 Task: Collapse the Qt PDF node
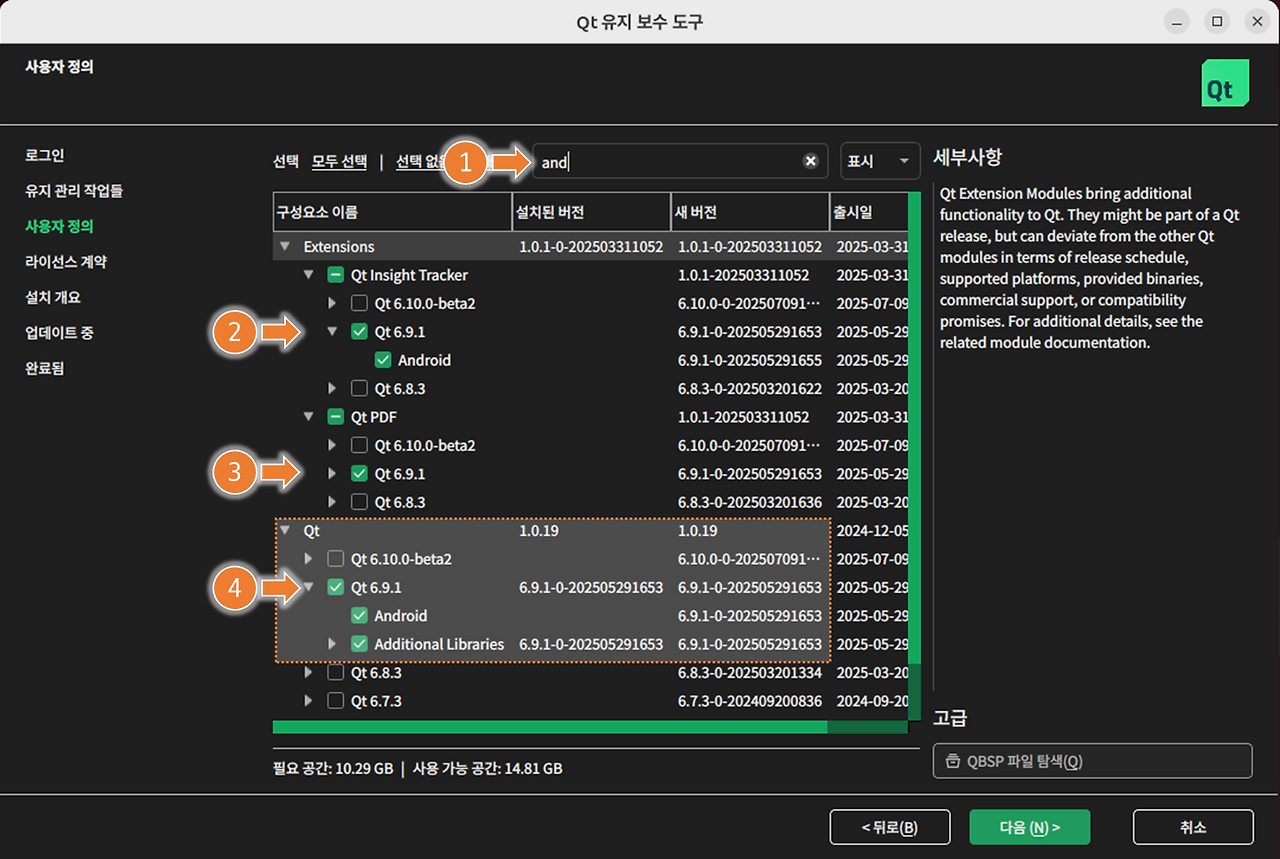309,417
